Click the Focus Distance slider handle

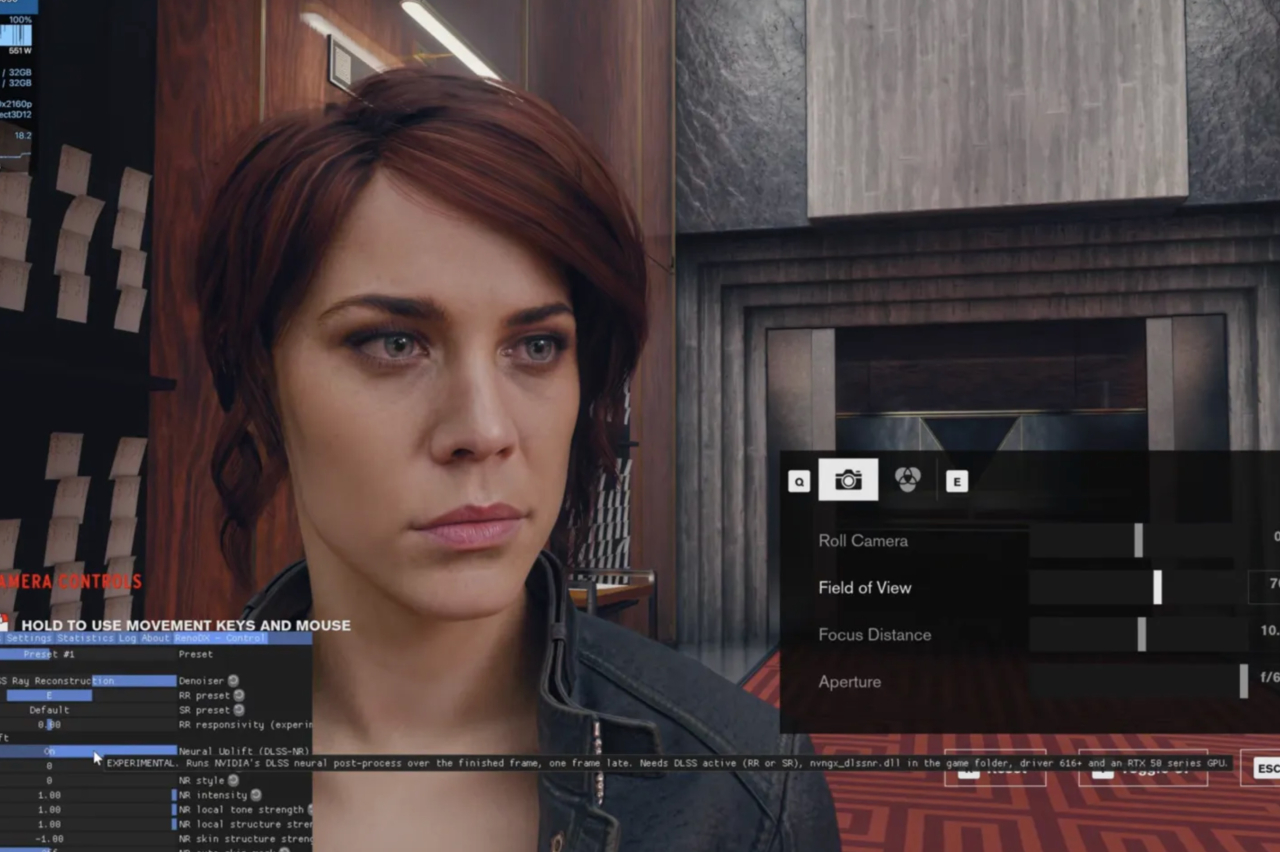(1141, 634)
